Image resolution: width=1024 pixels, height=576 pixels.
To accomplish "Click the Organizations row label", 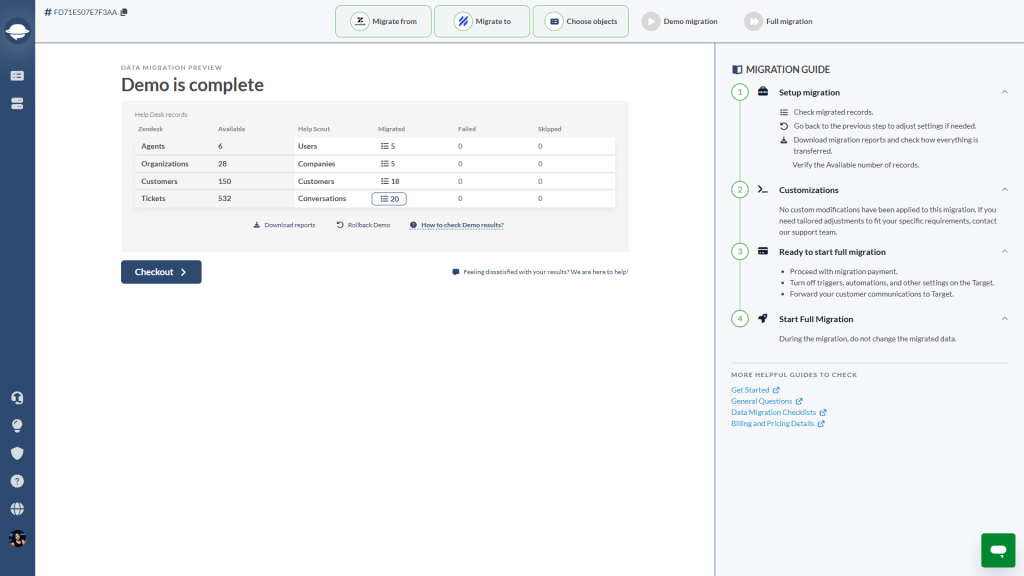I will pos(165,164).
